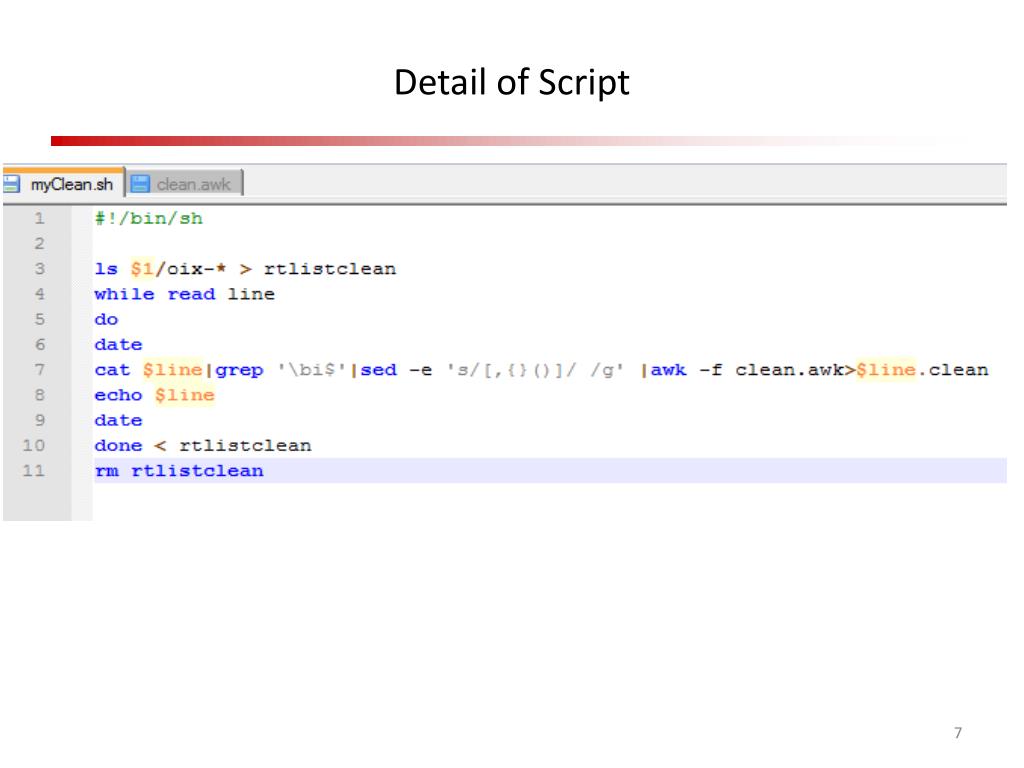Select line number 1 in the gutter
Viewport: 1024px width, 768px height.
[x=39, y=218]
